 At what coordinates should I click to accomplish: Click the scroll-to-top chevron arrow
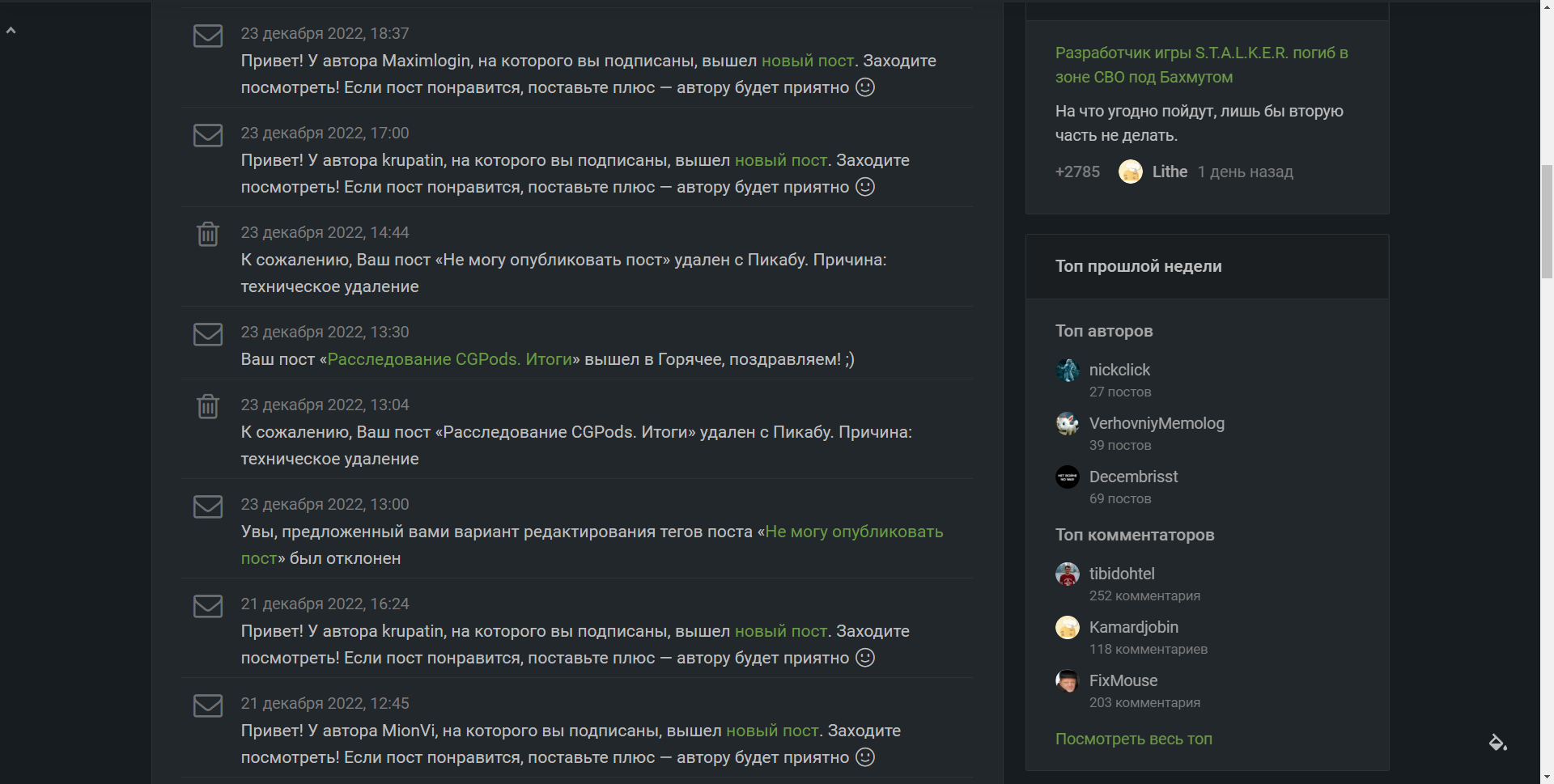pyautogui.click(x=11, y=31)
